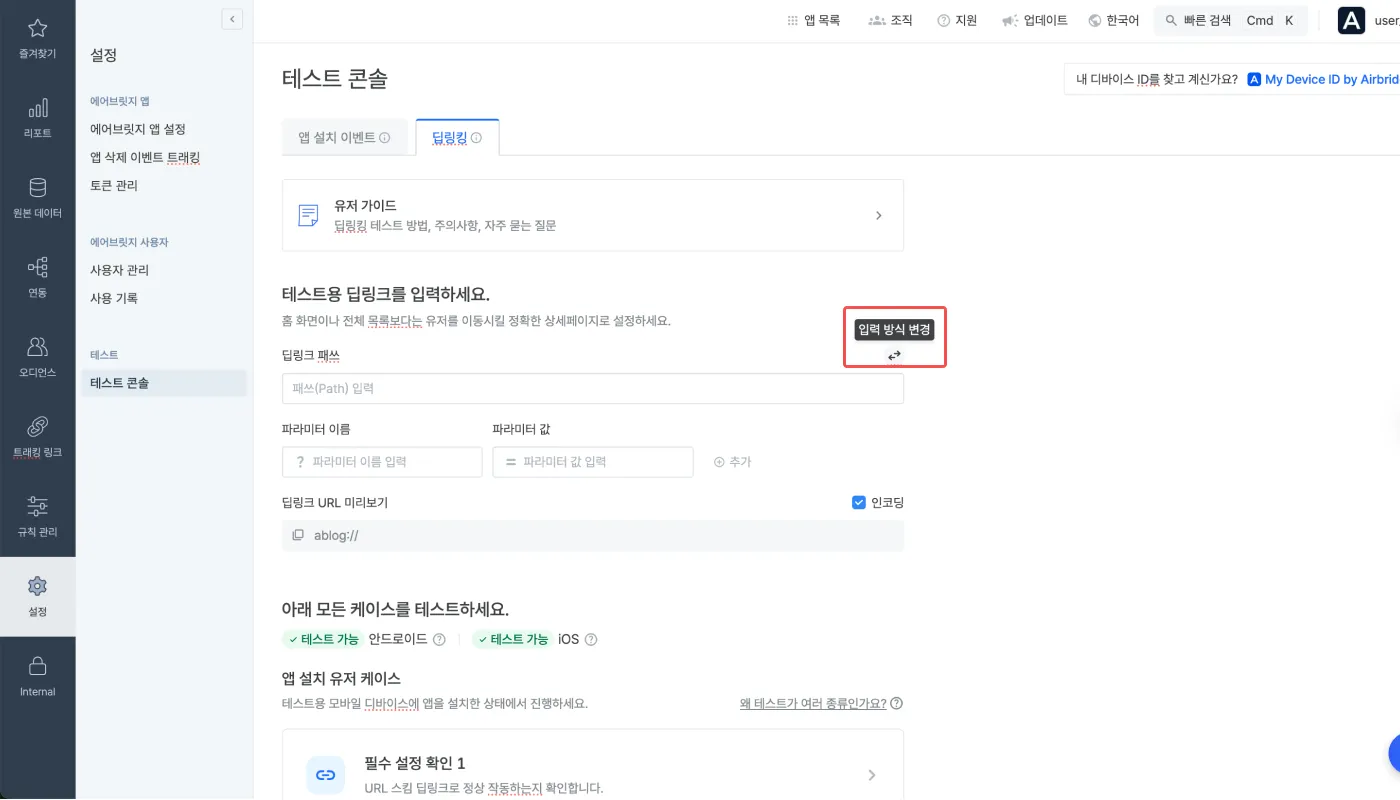This screenshot has height=800, width=1400.
Task: Click the 파라미터 값 input field
Action: [593, 462]
